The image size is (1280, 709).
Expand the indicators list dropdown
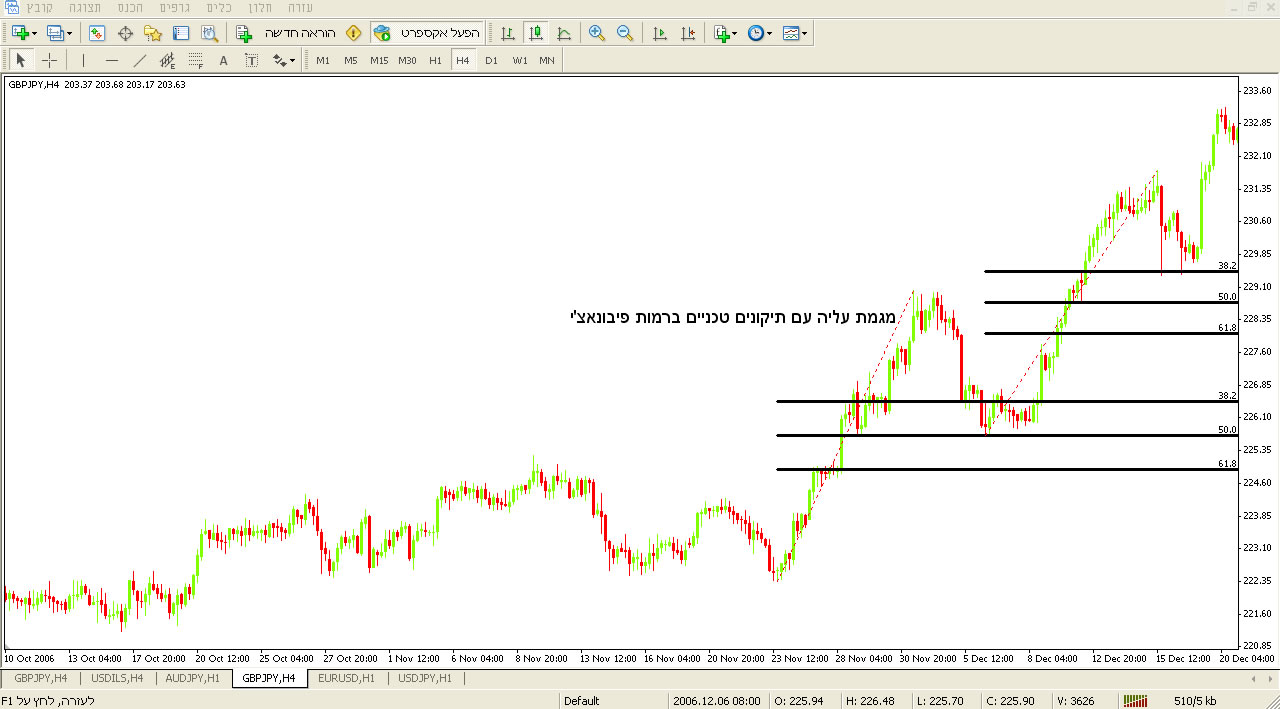click(x=735, y=33)
